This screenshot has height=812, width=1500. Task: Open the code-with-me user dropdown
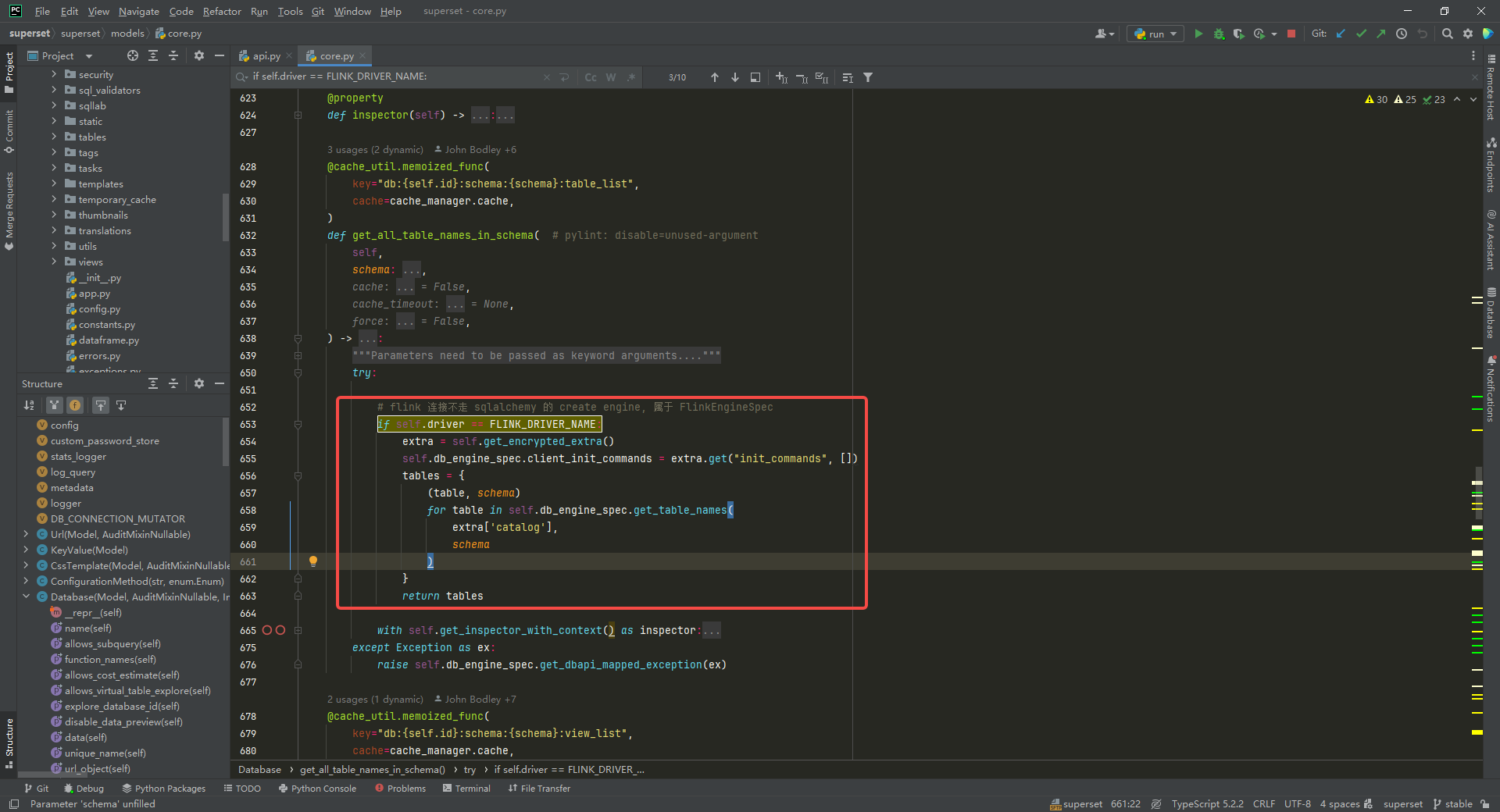pyautogui.click(x=1104, y=34)
